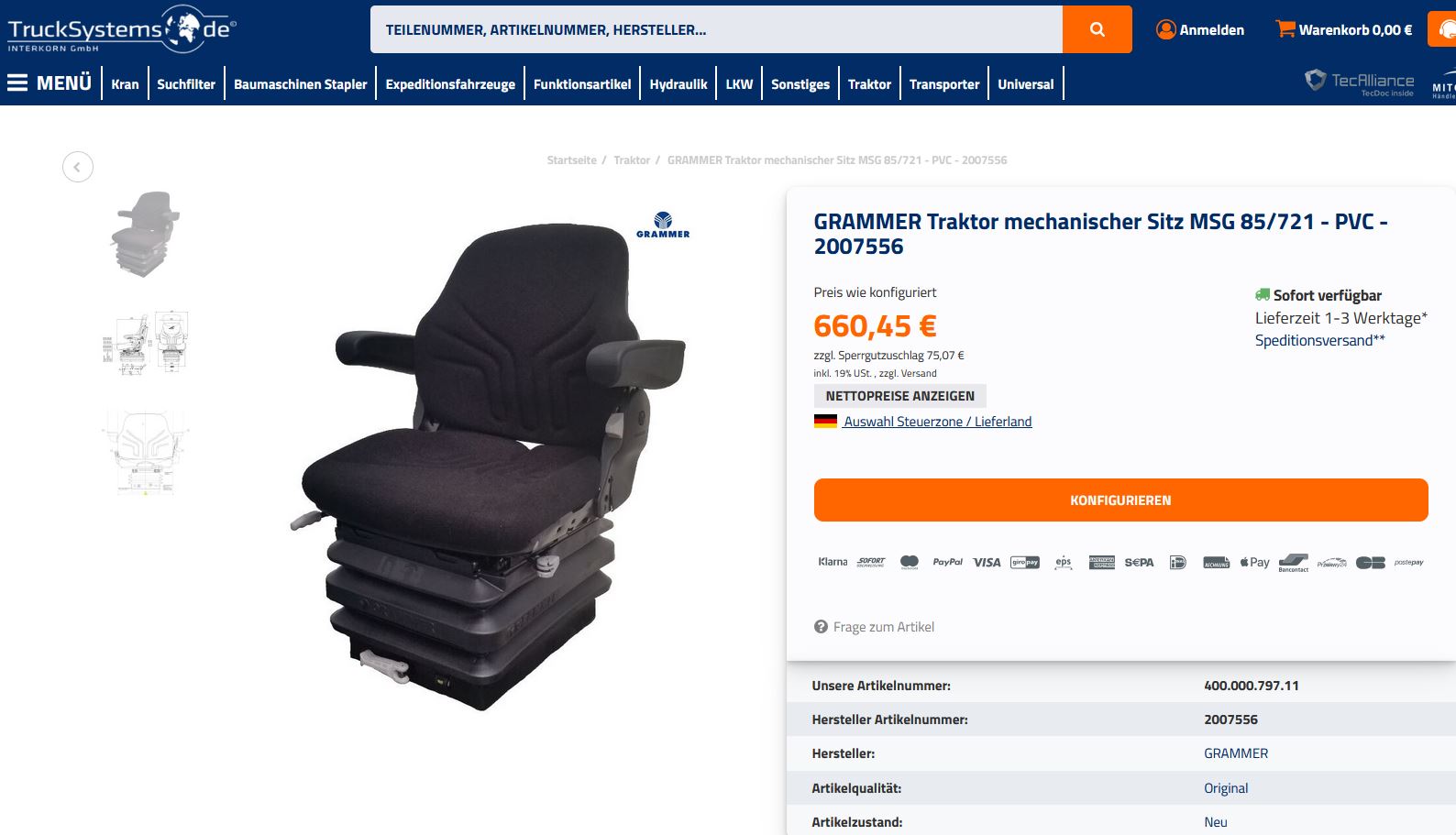Toggle NETTOPREISE ANZEIGEN price display
Screen dimensions: 1456x835
(899, 396)
